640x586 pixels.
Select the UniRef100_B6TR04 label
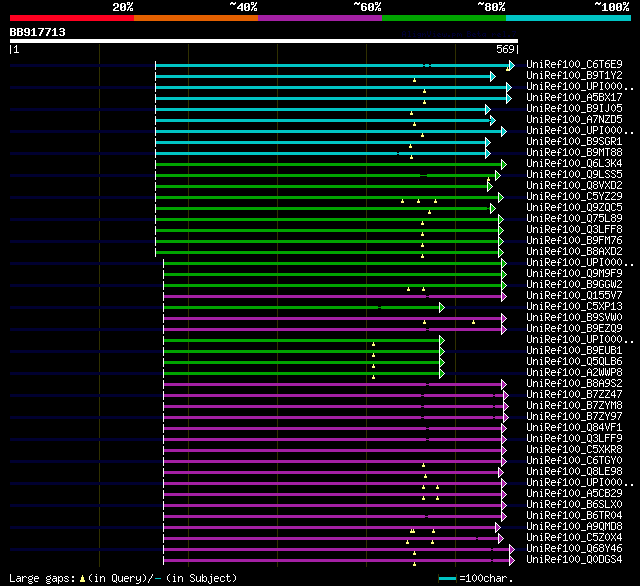[x=574, y=516]
